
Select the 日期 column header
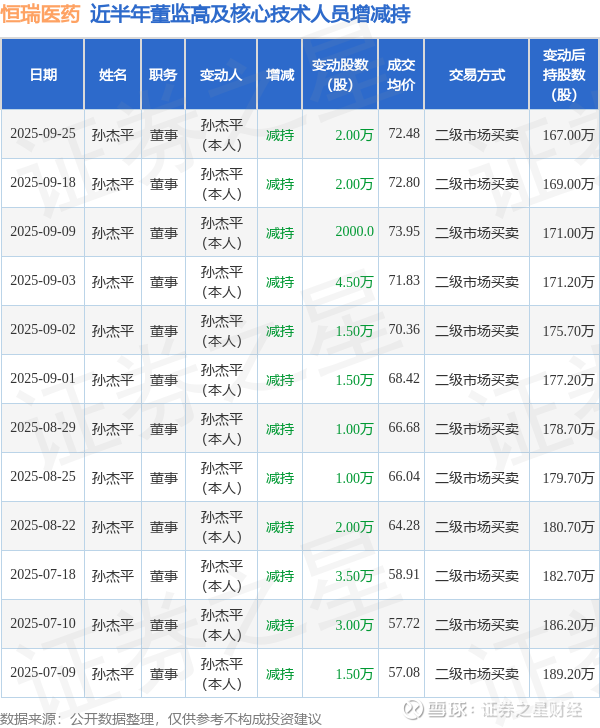point(43,75)
